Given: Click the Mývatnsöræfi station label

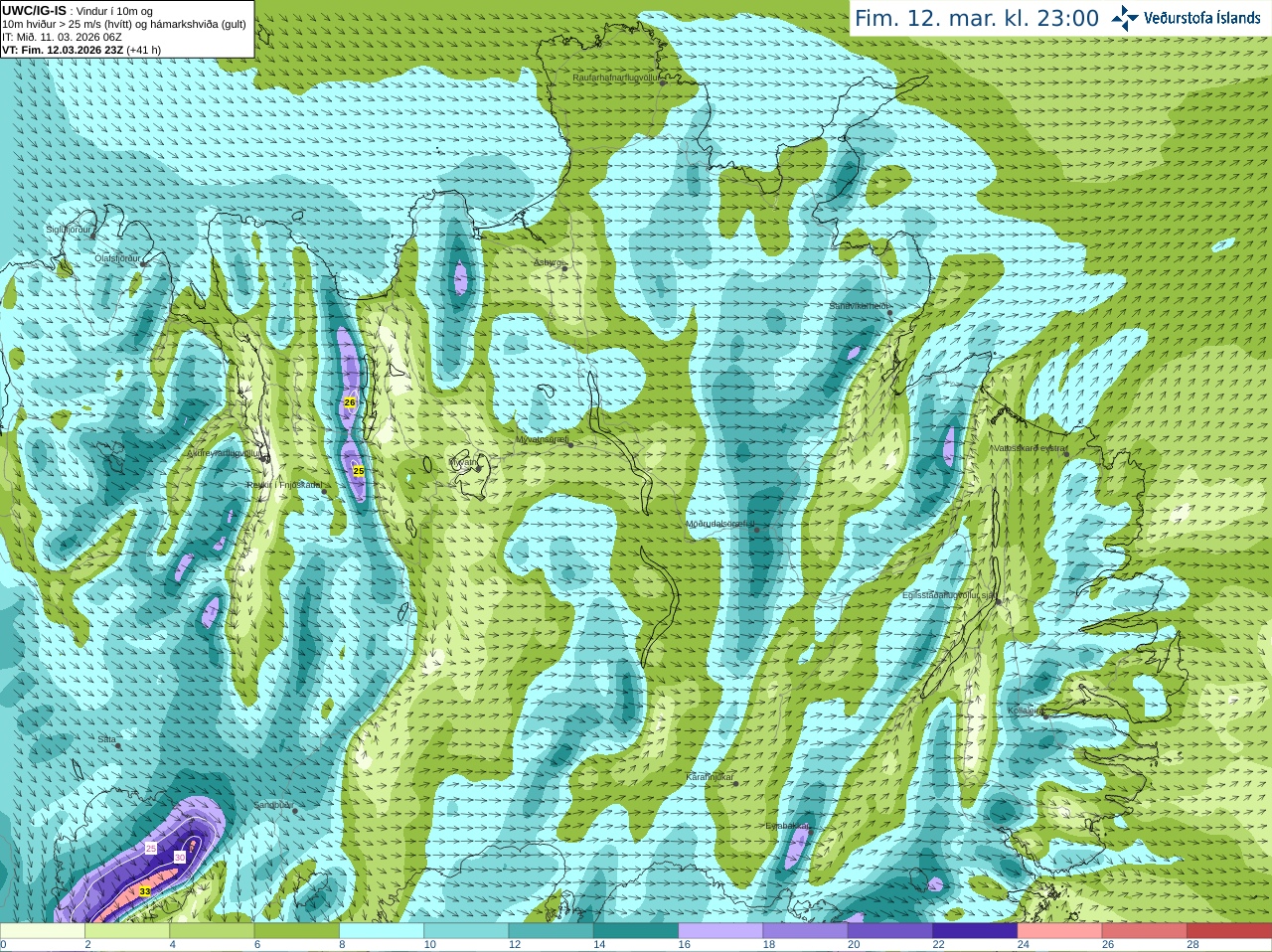Looking at the screenshot, I should point(542,438).
